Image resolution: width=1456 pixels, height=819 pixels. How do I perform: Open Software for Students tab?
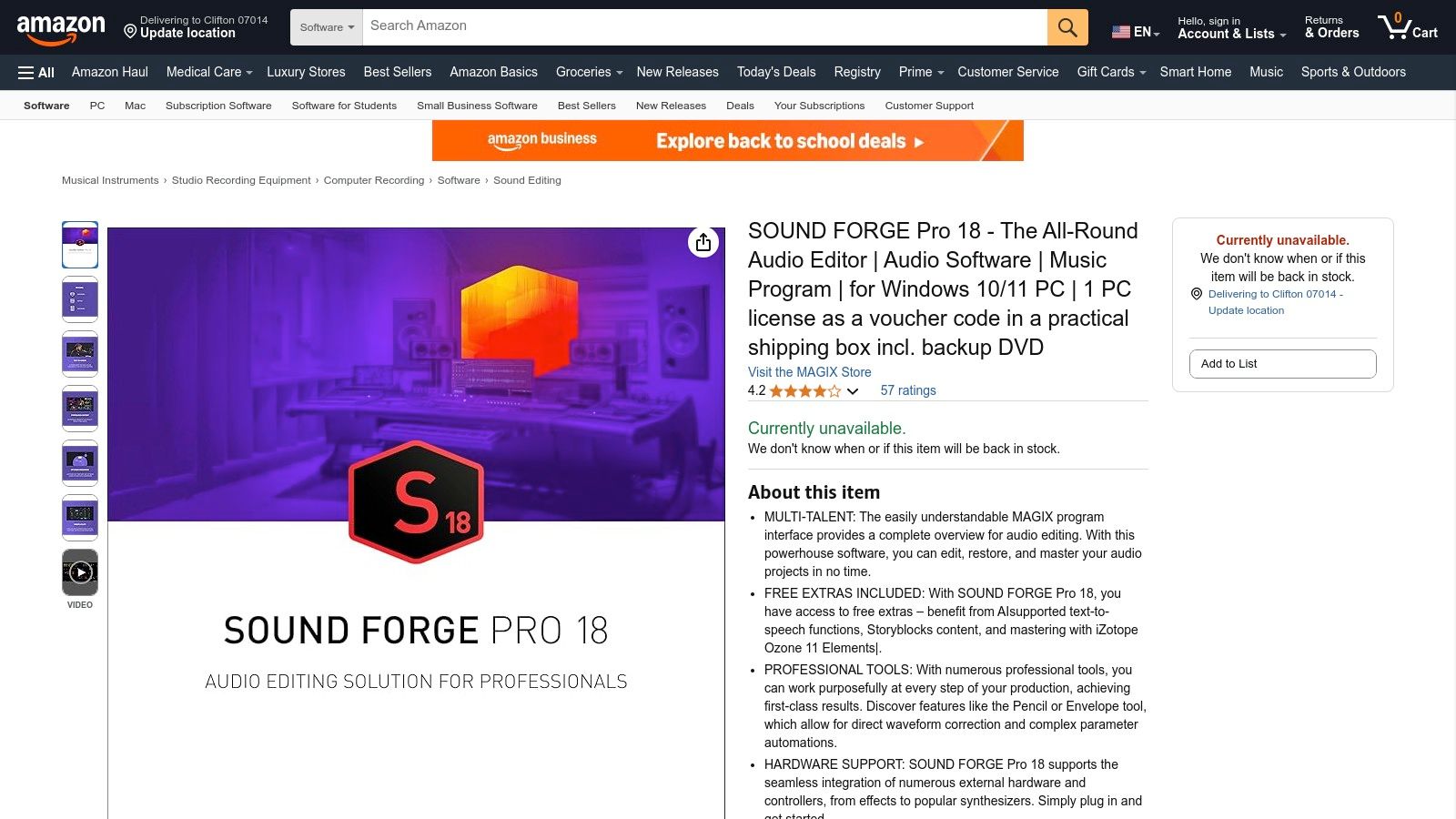click(x=344, y=106)
